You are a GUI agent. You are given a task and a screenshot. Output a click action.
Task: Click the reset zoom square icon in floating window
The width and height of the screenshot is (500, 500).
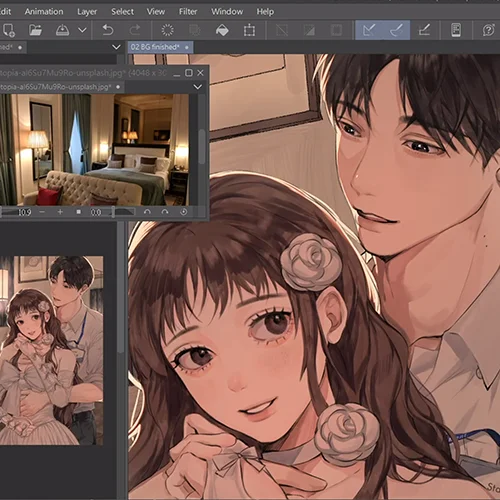tap(78, 212)
